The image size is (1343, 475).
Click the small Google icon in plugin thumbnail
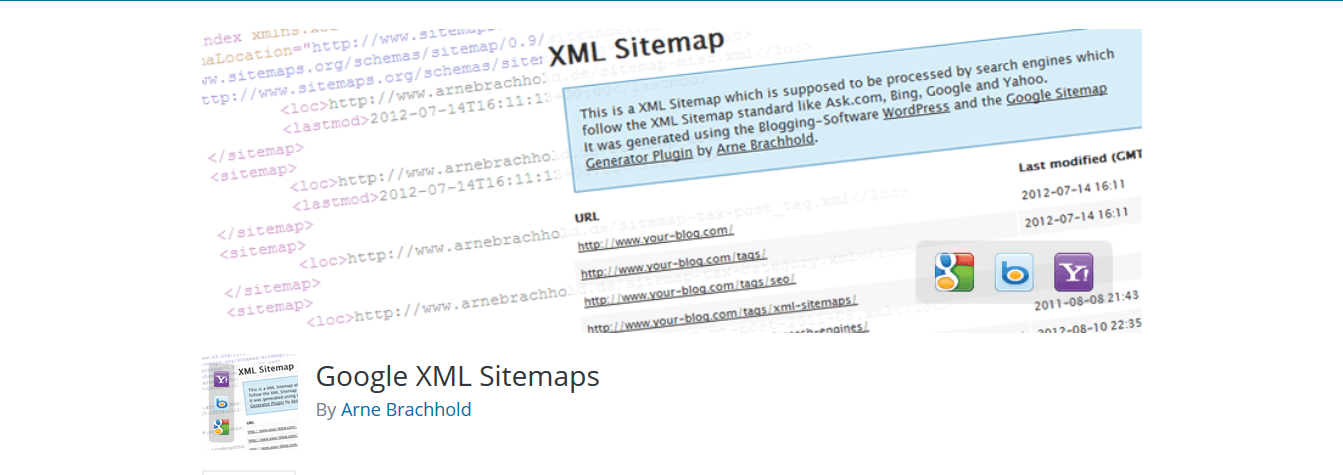[x=222, y=427]
